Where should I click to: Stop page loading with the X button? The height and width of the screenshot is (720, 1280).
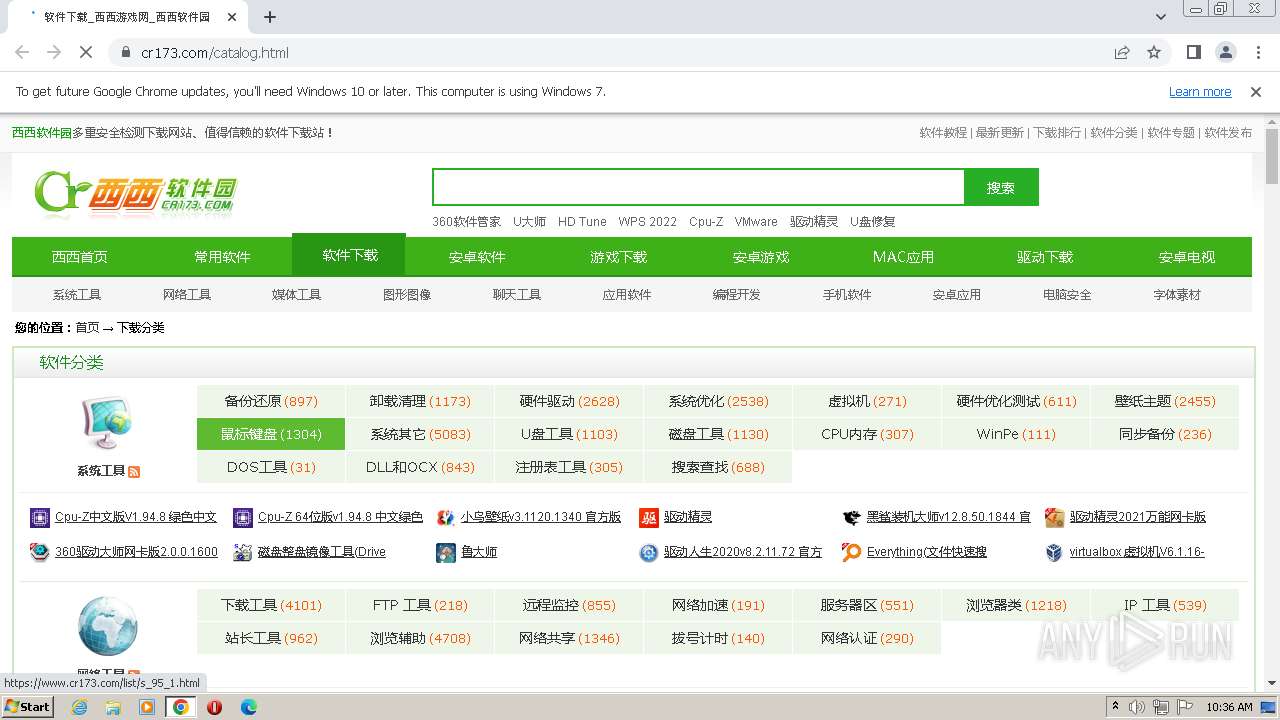86,52
